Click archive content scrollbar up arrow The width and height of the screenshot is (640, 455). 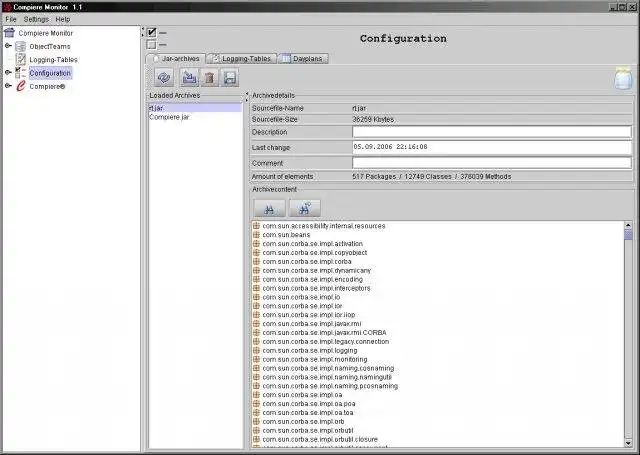(x=628, y=225)
